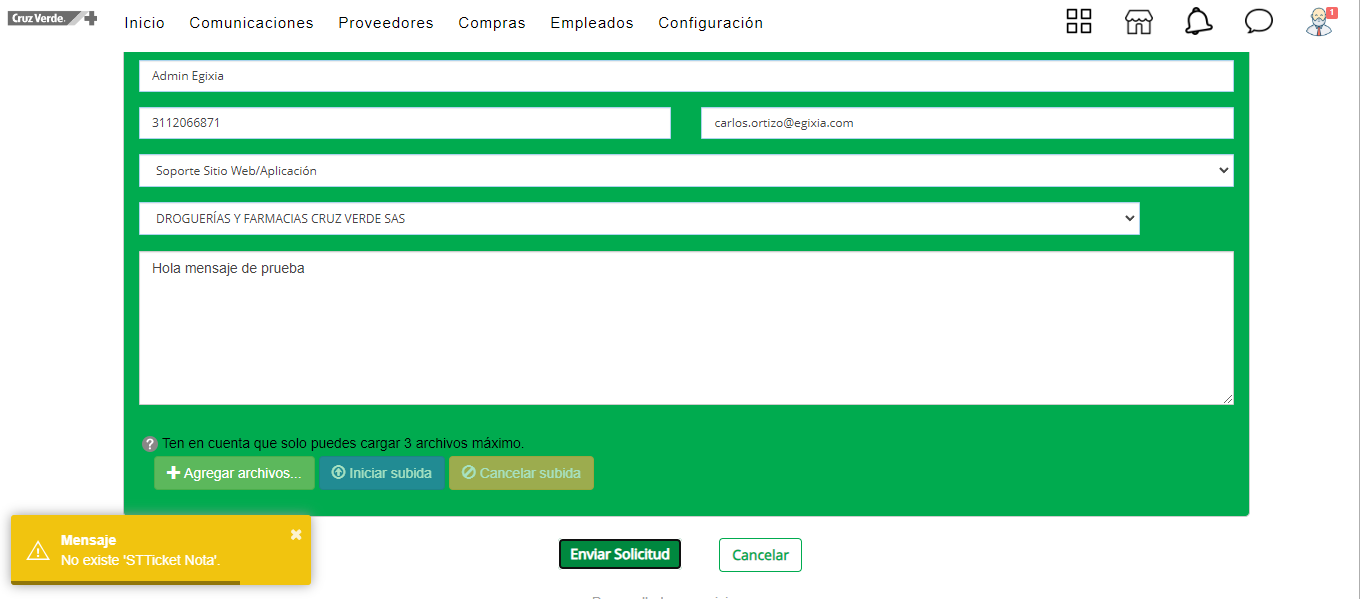Screen dimensions: 1360x599
Task: Open the notifications bell
Action: (1198, 22)
